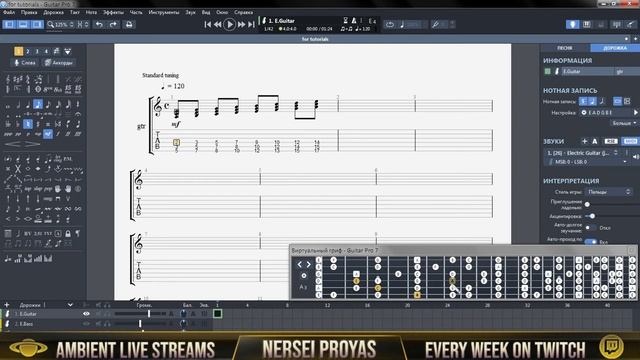Select the ppp dynamic
Viewport: 640px width, 360px height.
8,133
